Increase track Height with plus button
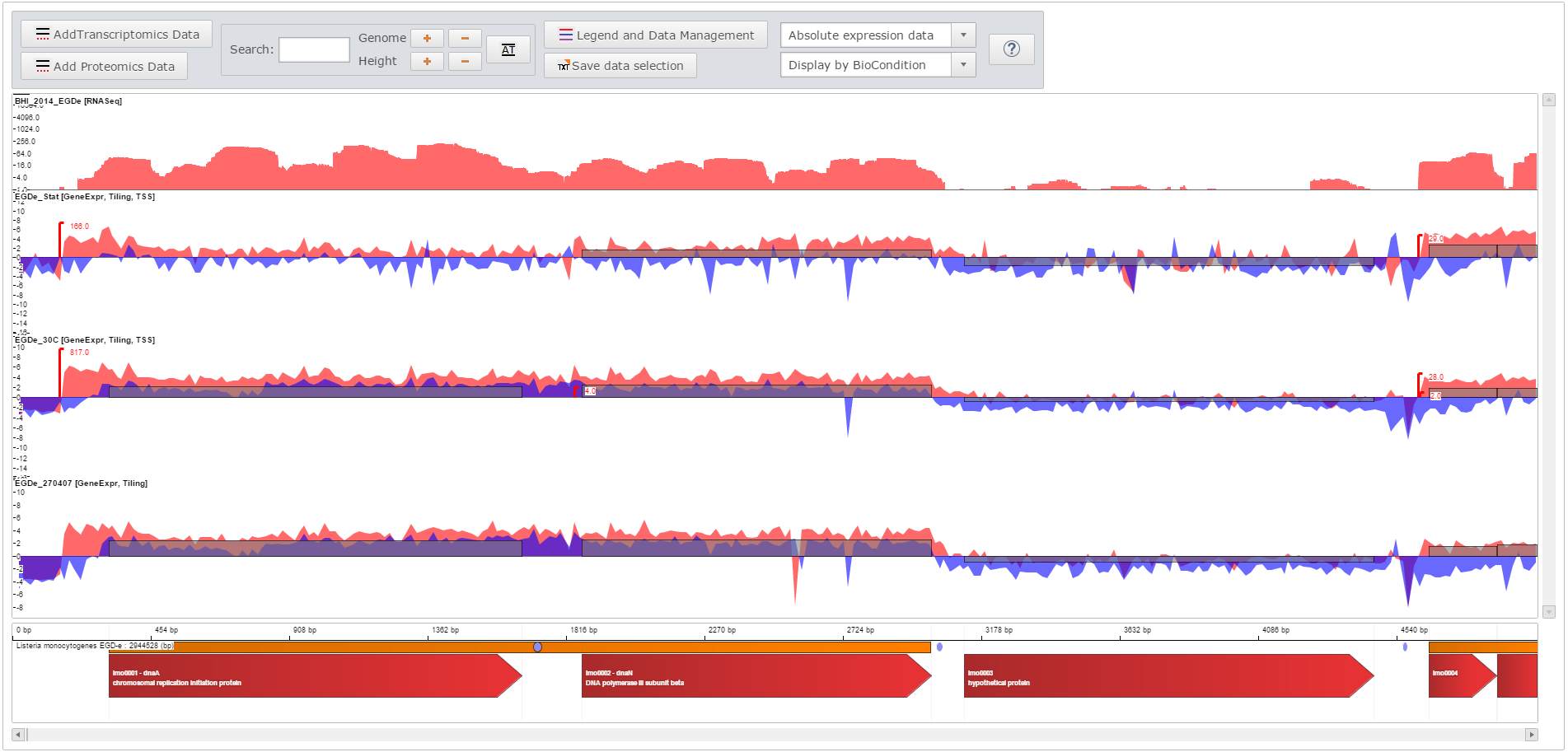The width and height of the screenshot is (1568, 752). tap(427, 62)
